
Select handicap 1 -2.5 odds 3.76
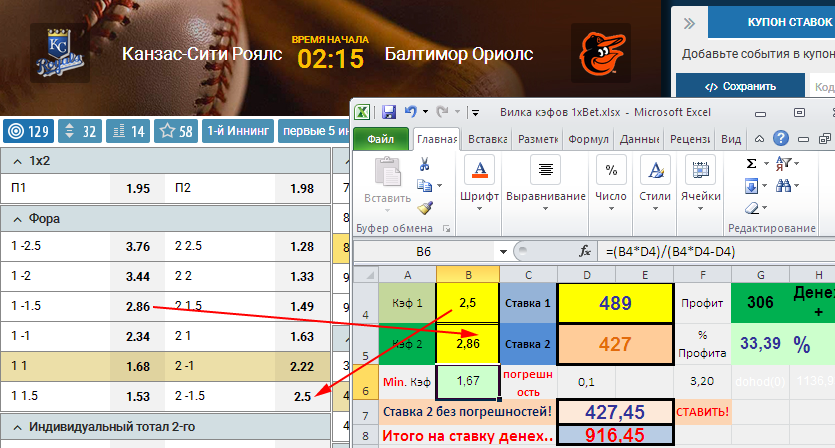pos(138,246)
